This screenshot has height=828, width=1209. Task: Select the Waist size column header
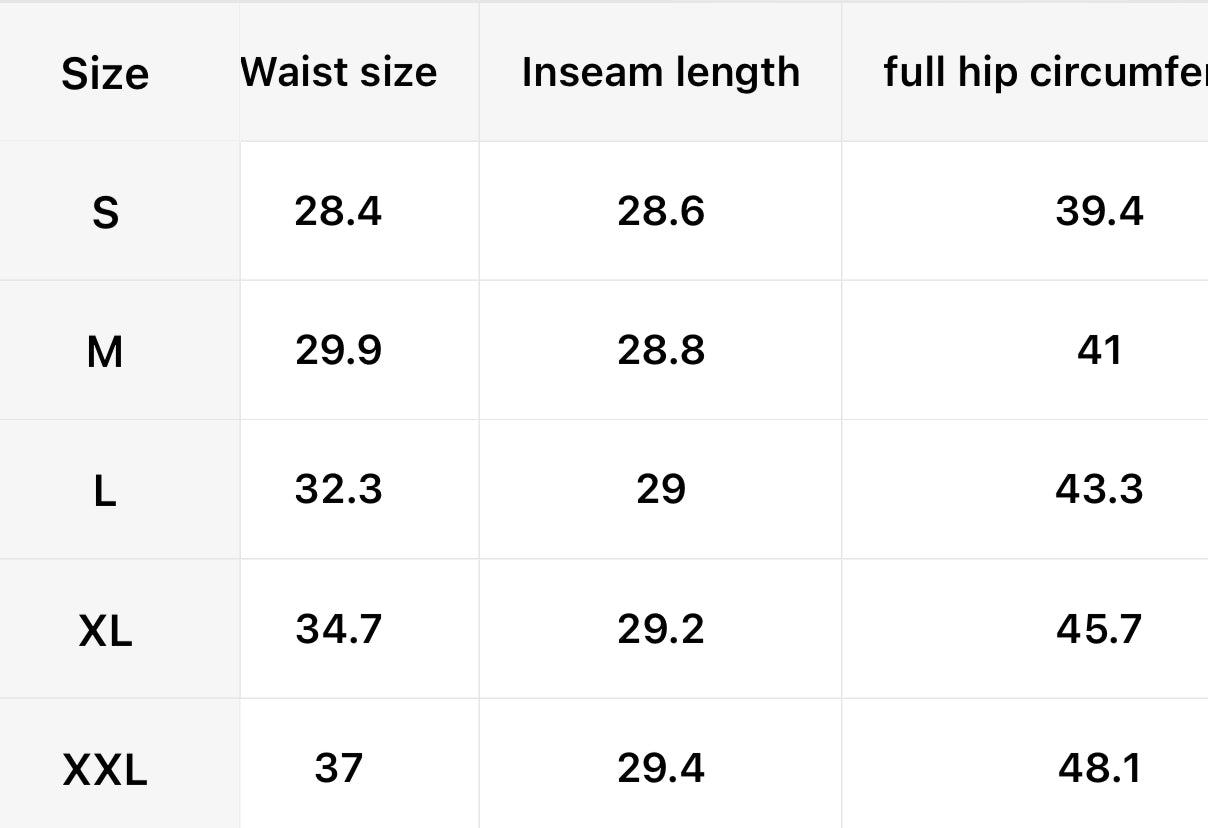pos(339,72)
